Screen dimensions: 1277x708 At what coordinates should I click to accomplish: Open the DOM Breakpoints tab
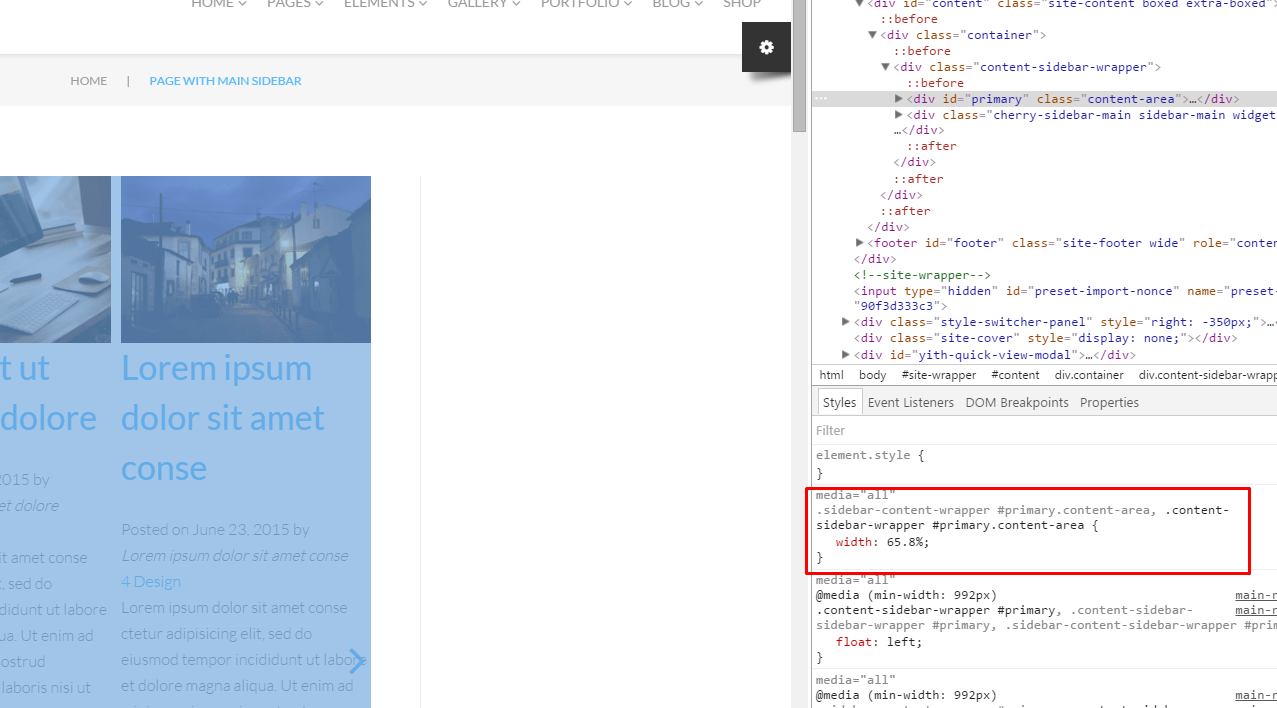pyautogui.click(x=1017, y=402)
